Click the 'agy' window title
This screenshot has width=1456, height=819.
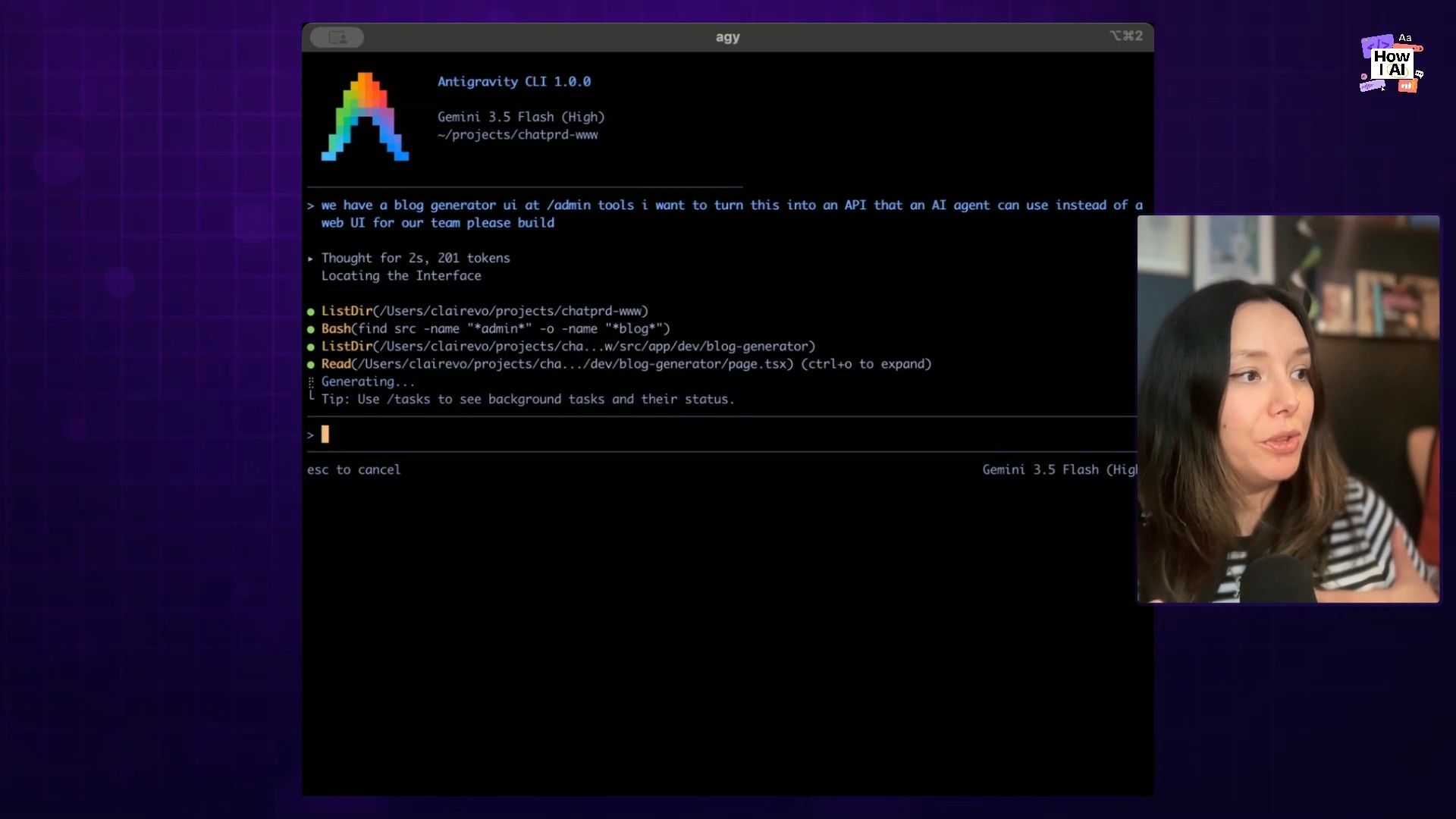[727, 36]
